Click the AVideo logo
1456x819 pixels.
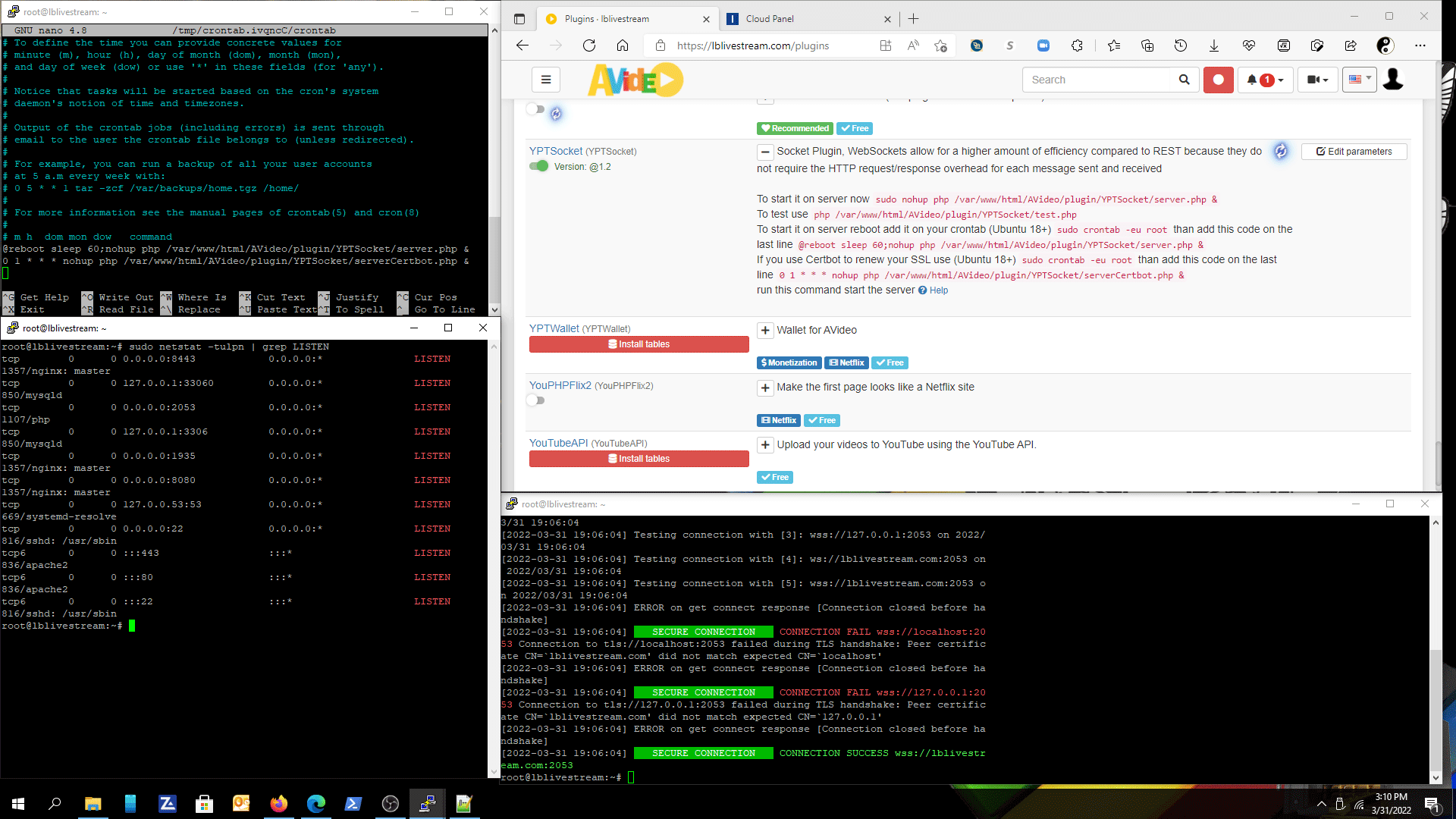[635, 80]
